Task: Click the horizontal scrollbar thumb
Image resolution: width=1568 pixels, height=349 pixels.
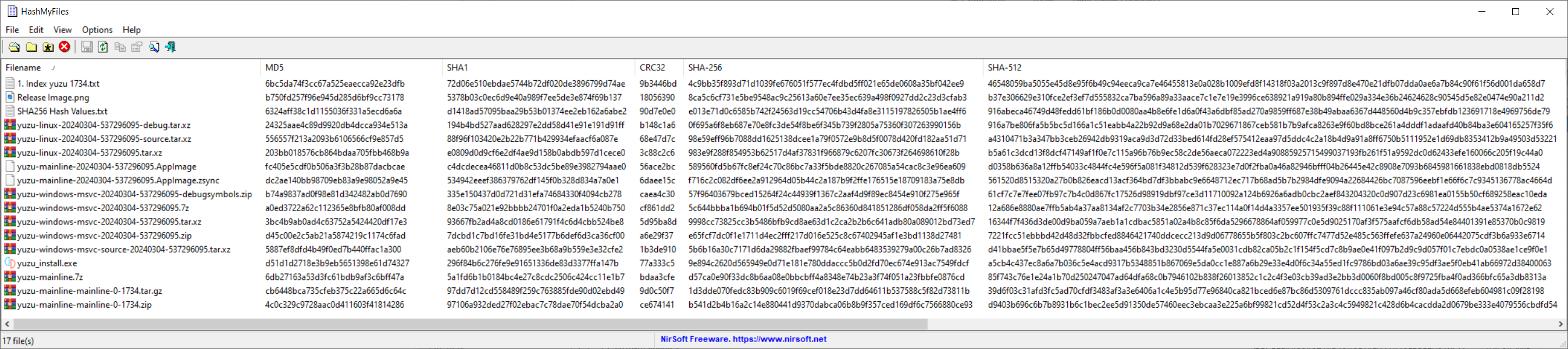Action: [470, 324]
